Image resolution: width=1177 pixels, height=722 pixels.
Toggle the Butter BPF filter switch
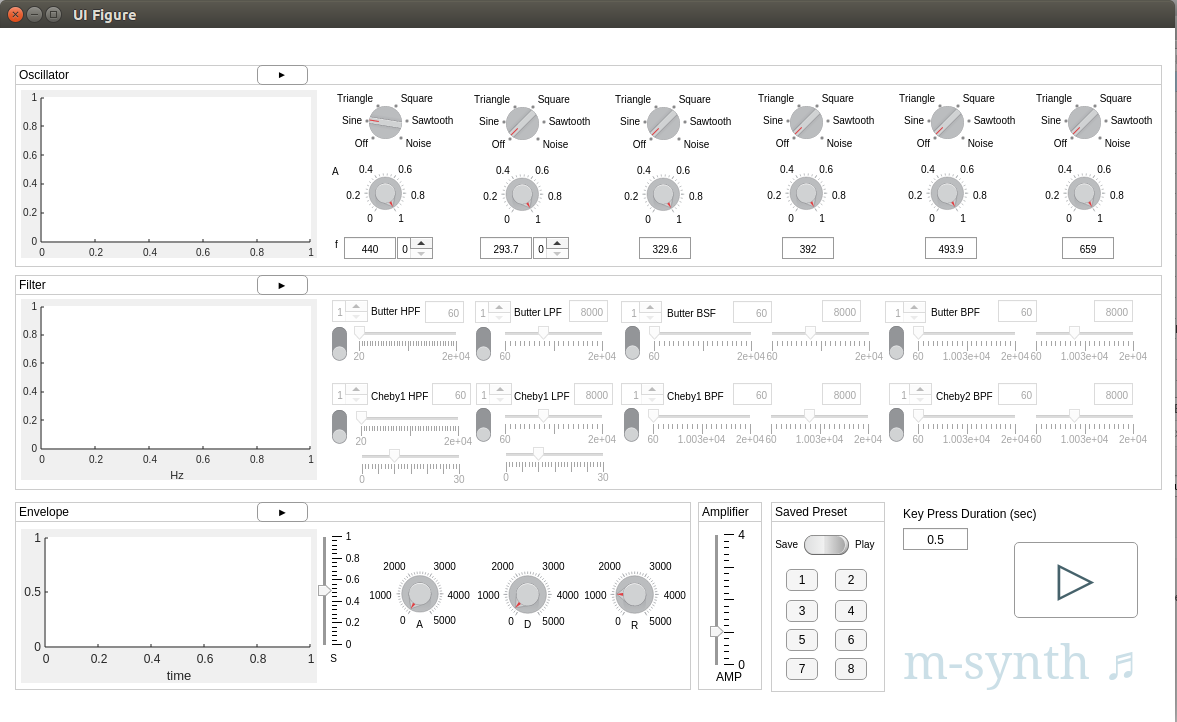click(896, 343)
